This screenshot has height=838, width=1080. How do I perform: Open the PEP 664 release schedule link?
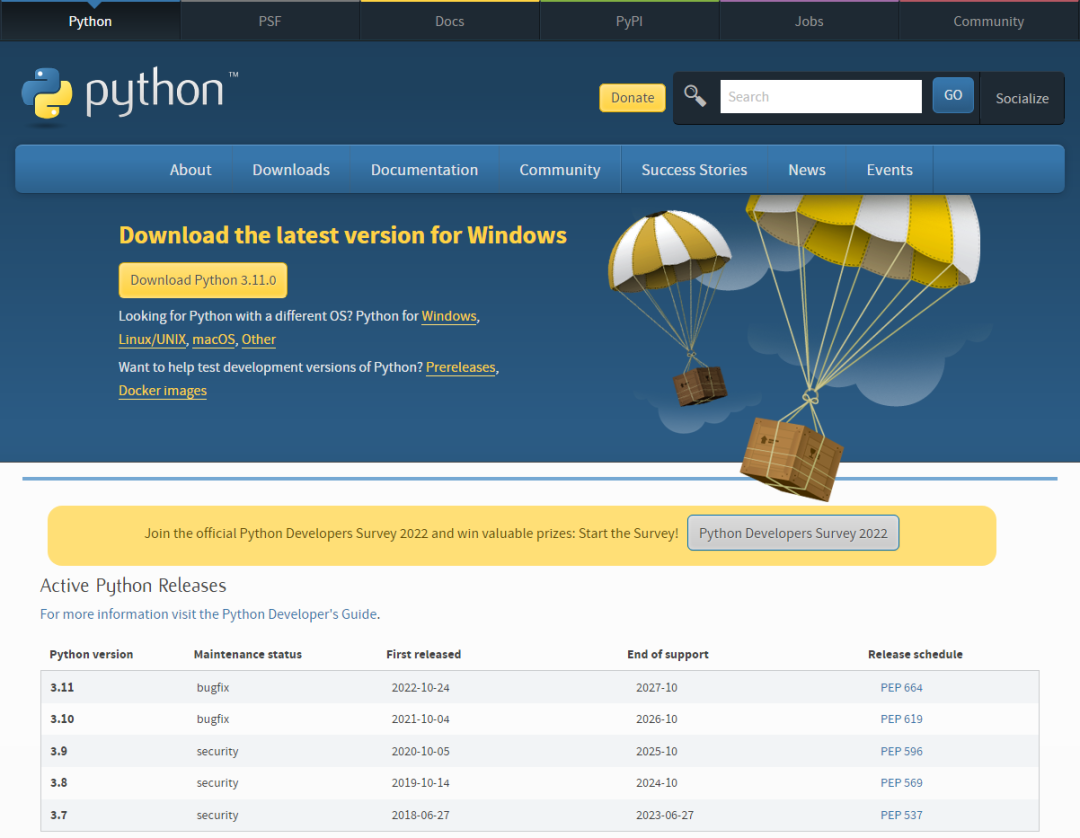coord(901,687)
